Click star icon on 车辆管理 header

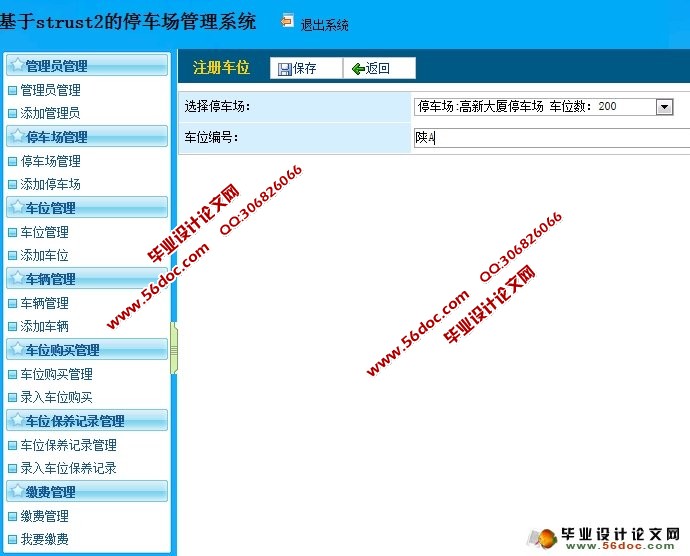coord(17,278)
